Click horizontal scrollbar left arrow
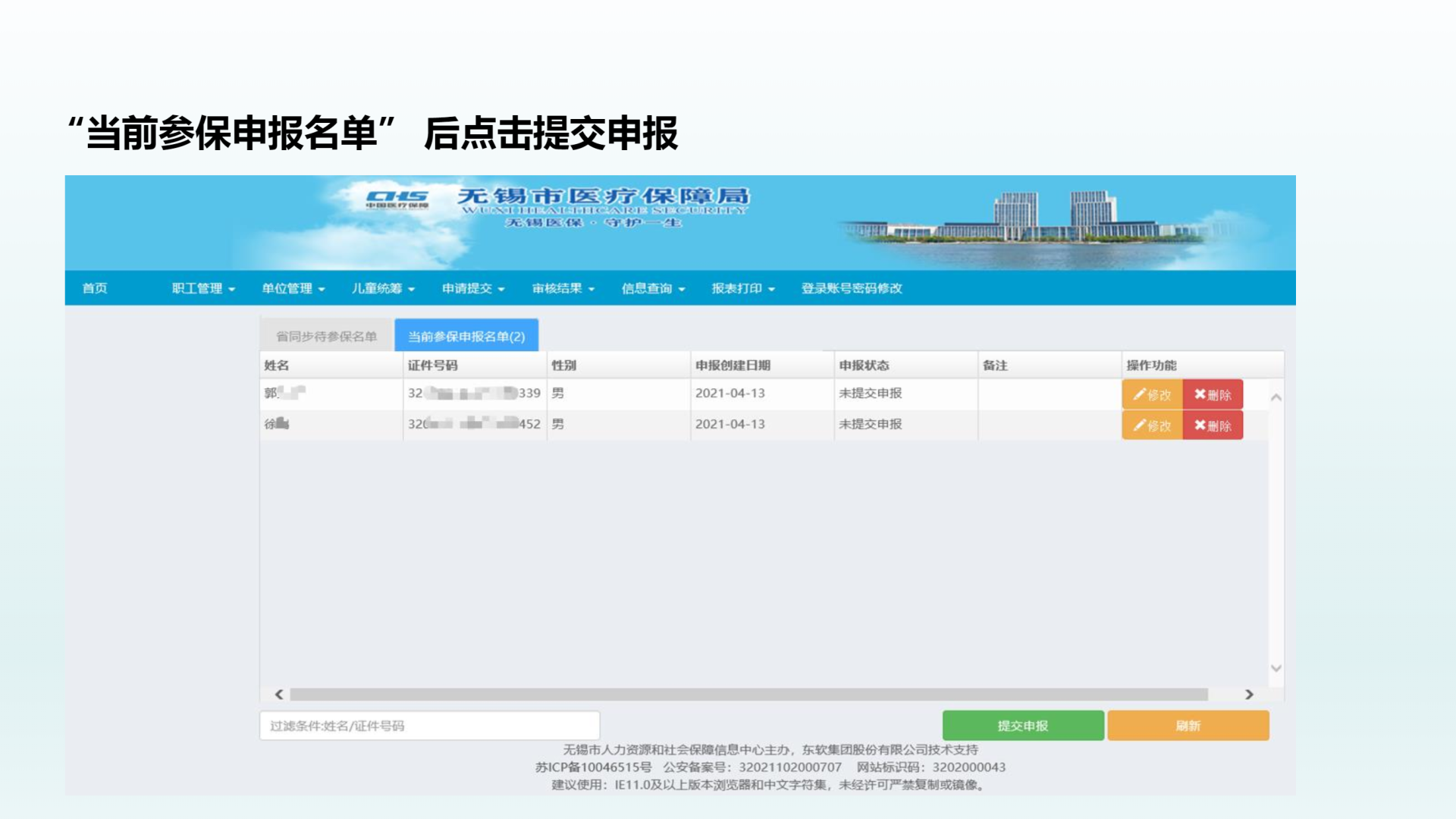 pyautogui.click(x=279, y=695)
